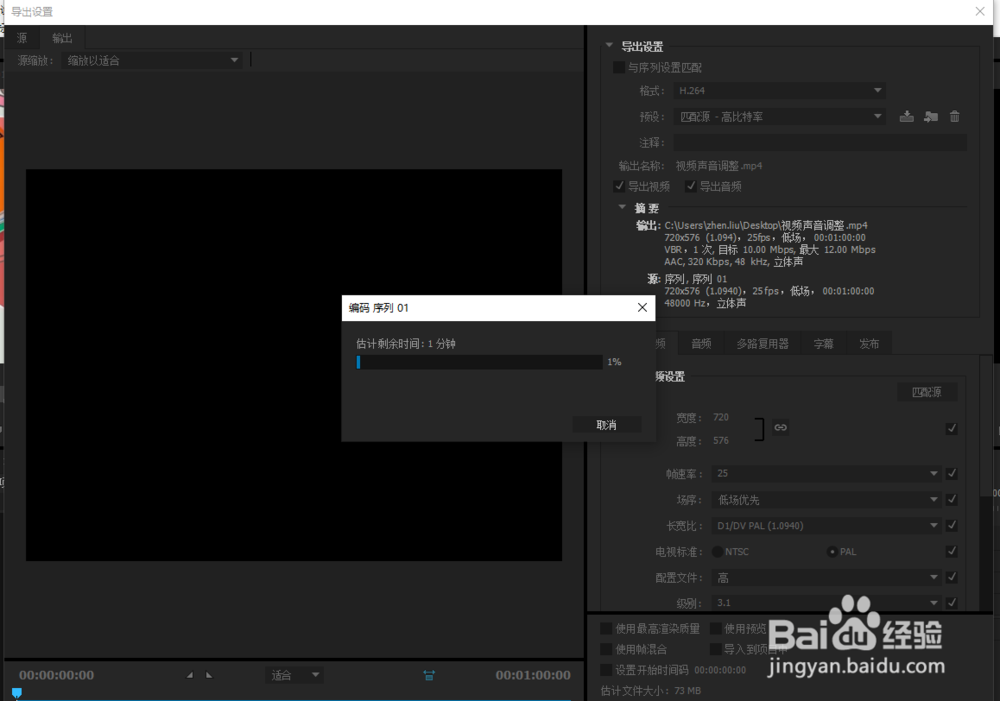Enable set start timecode checkbox
Screen dimensions: 1000x701
coord(607,670)
